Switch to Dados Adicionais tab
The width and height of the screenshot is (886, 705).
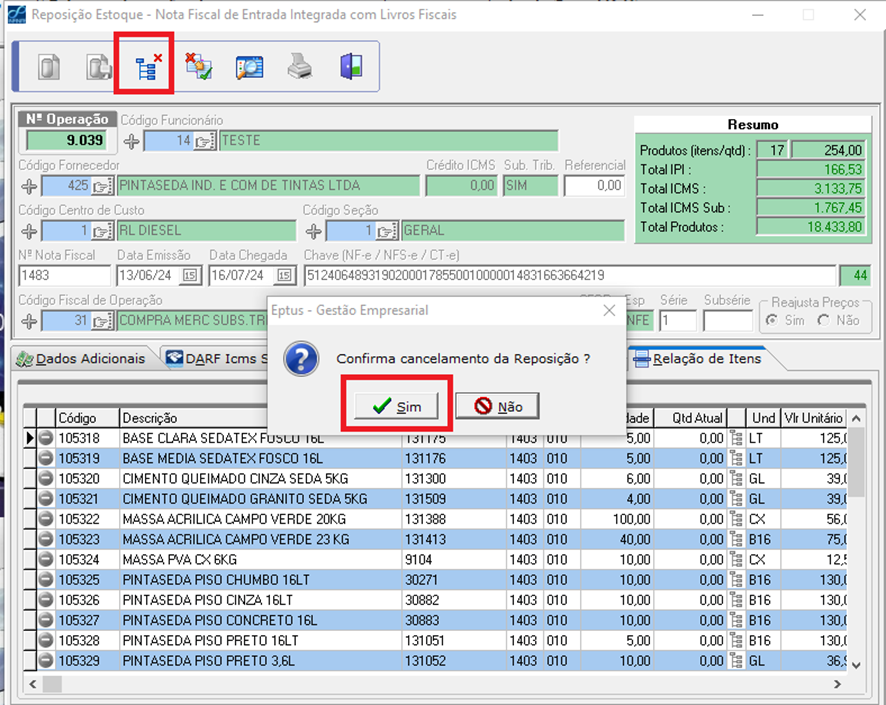pos(81,359)
